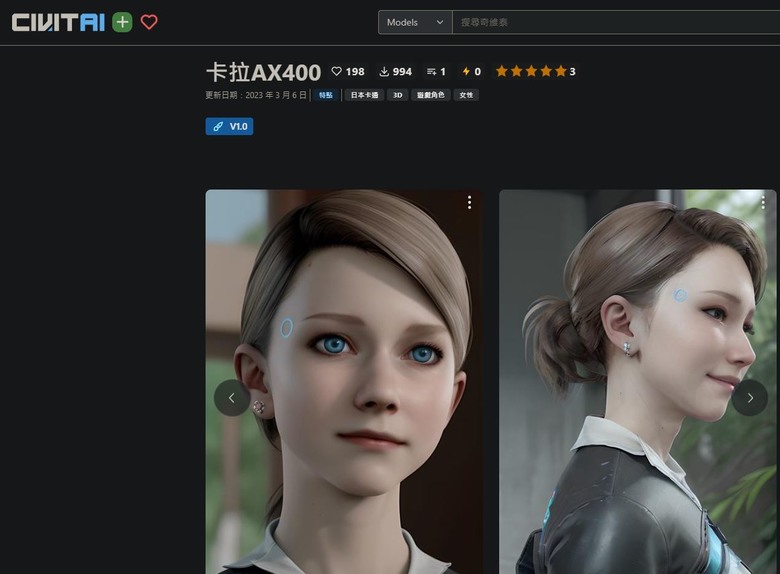Open three-dot menu on left image
The height and width of the screenshot is (574, 780).
click(469, 202)
